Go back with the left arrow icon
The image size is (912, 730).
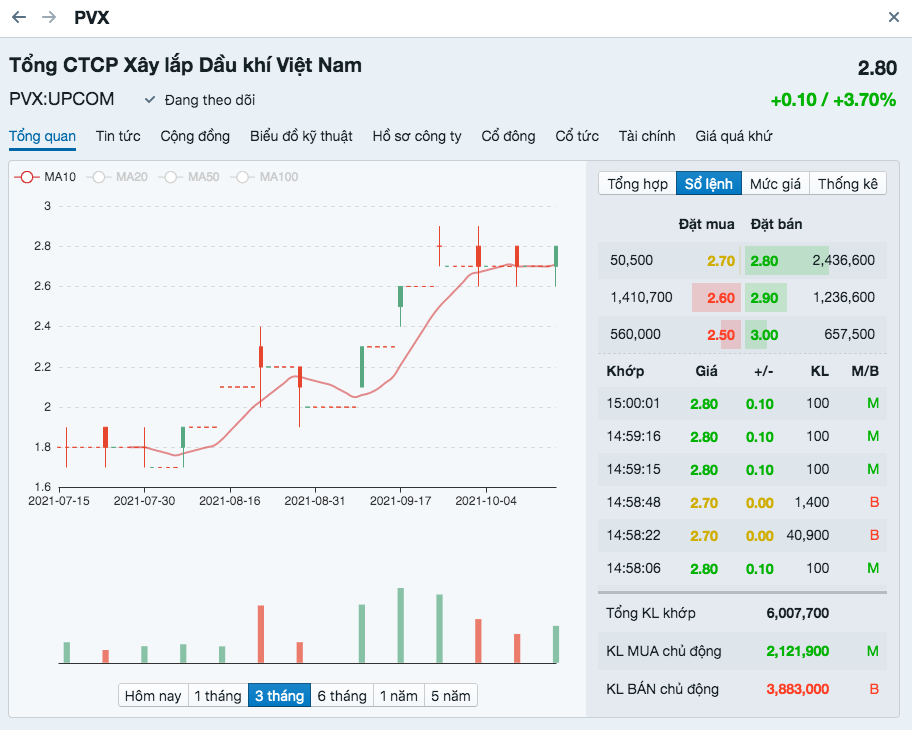pos(19,17)
